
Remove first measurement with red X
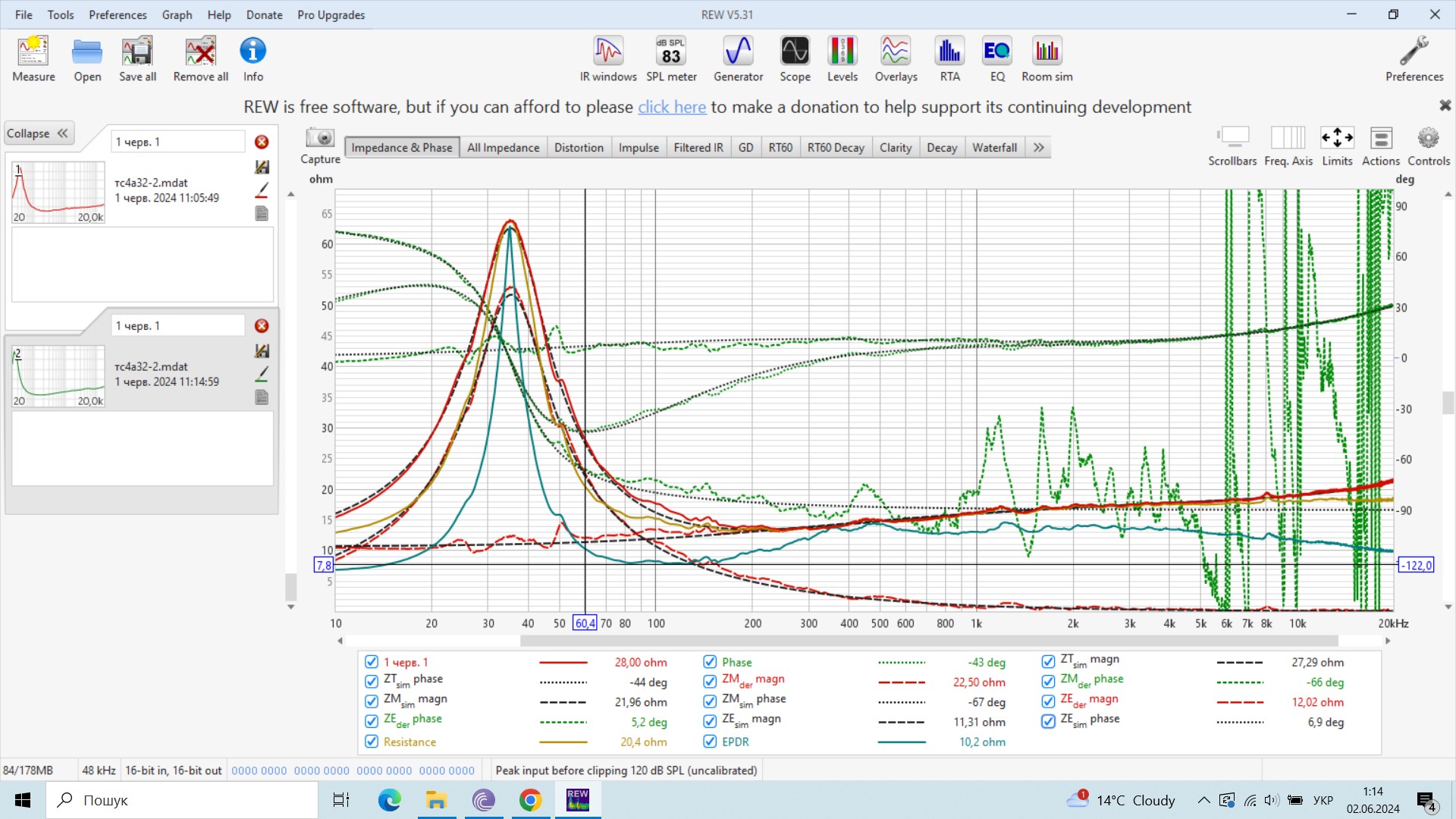click(x=262, y=142)
